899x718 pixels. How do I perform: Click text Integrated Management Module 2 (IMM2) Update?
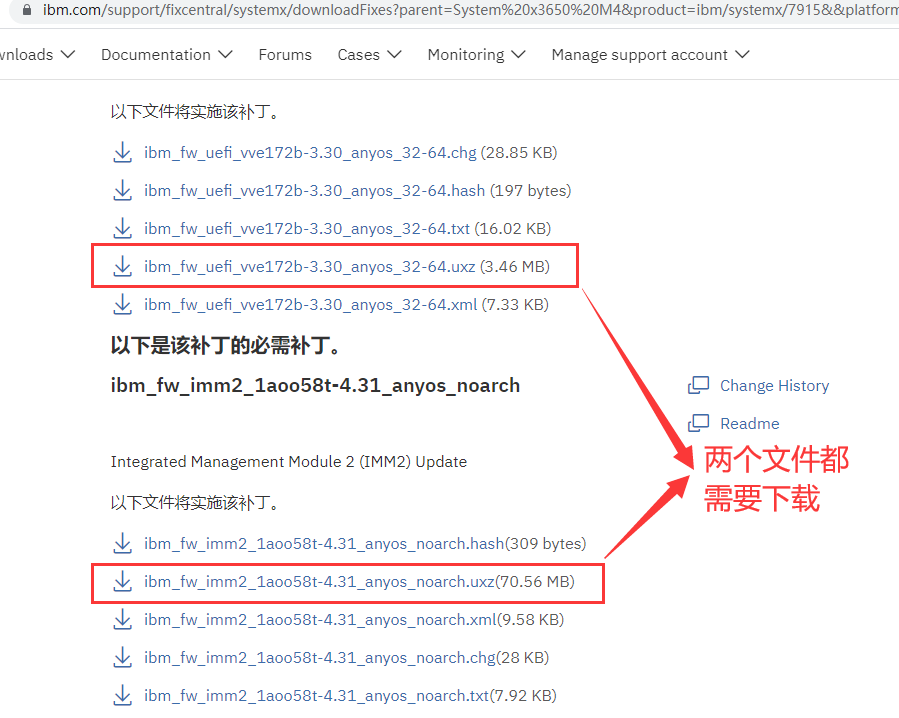click(x=288, y=462)
